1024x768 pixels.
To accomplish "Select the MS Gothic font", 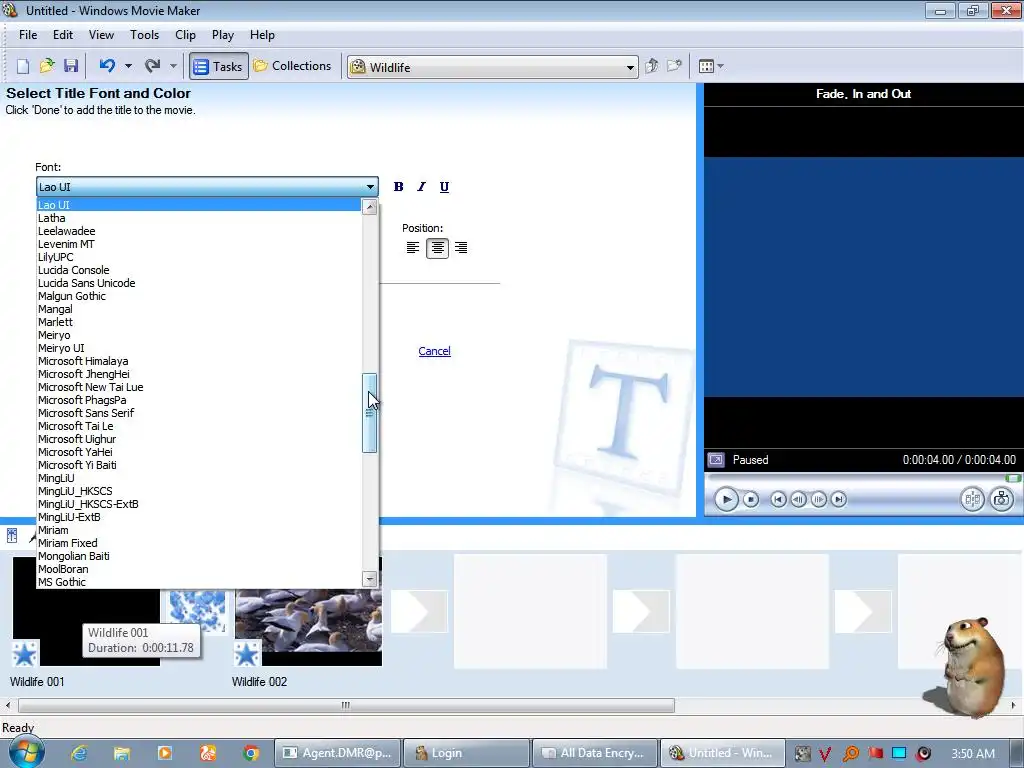I will point(199,582).
